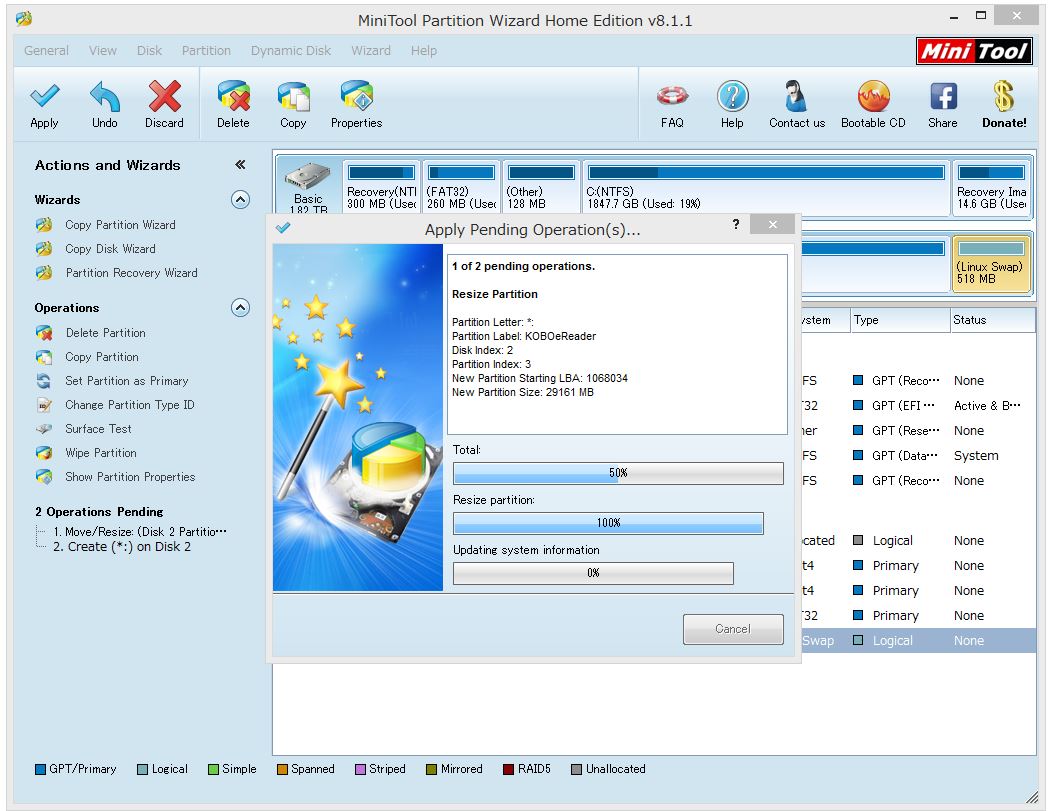Click the GPT/Primary legend color box
Image resolution: width=1054 pixels, height=811 pixels.
point(40,769)
